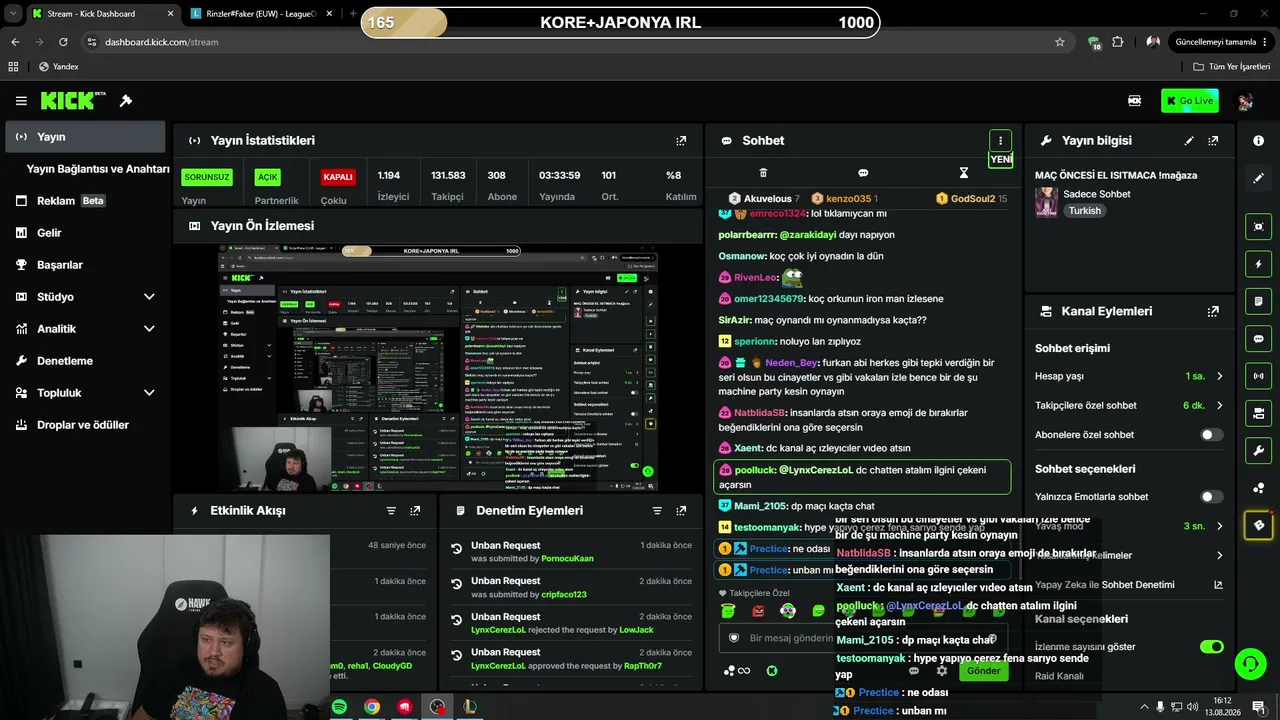Open Takipçilere özel sohbet duration chevron

[1220, 406]
